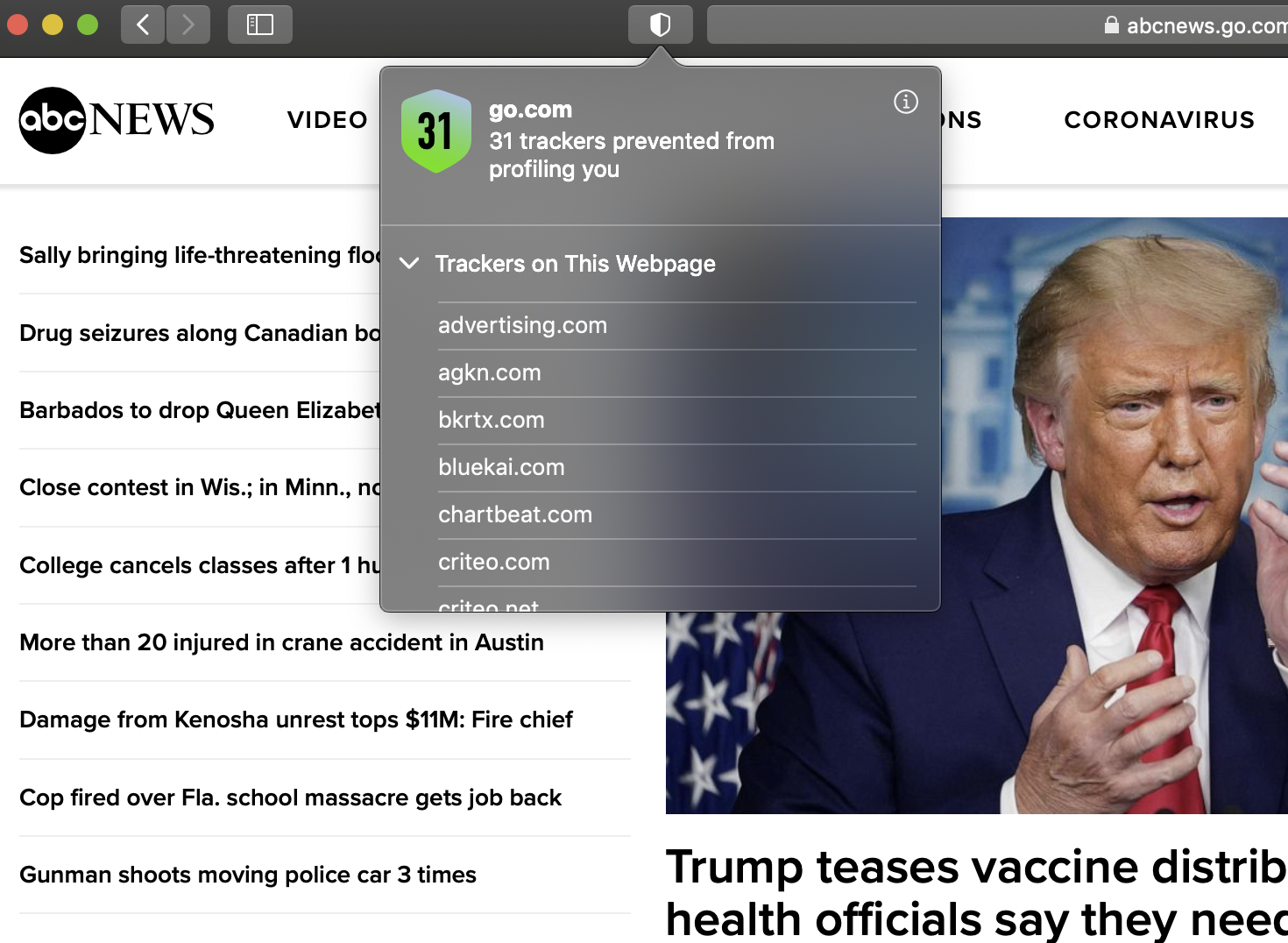
Task: Open the Close contest in Wis. headline
Action: [200, 487]
